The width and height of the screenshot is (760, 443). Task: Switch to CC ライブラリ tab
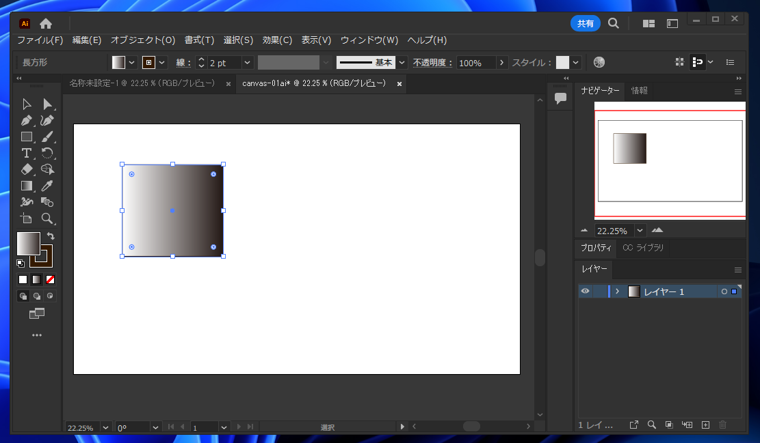coord(643,248)
